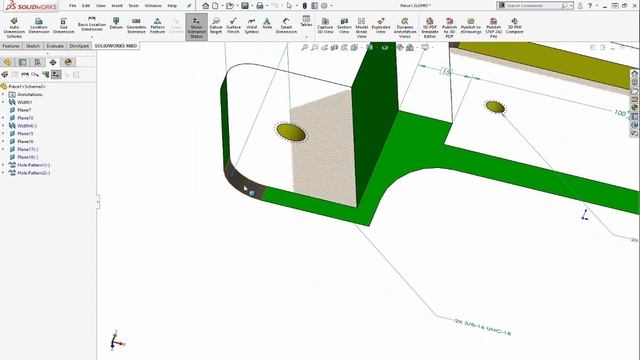This screenshot has height=360, width=640.
Task: Save the current document
Action: pos(245,6)
